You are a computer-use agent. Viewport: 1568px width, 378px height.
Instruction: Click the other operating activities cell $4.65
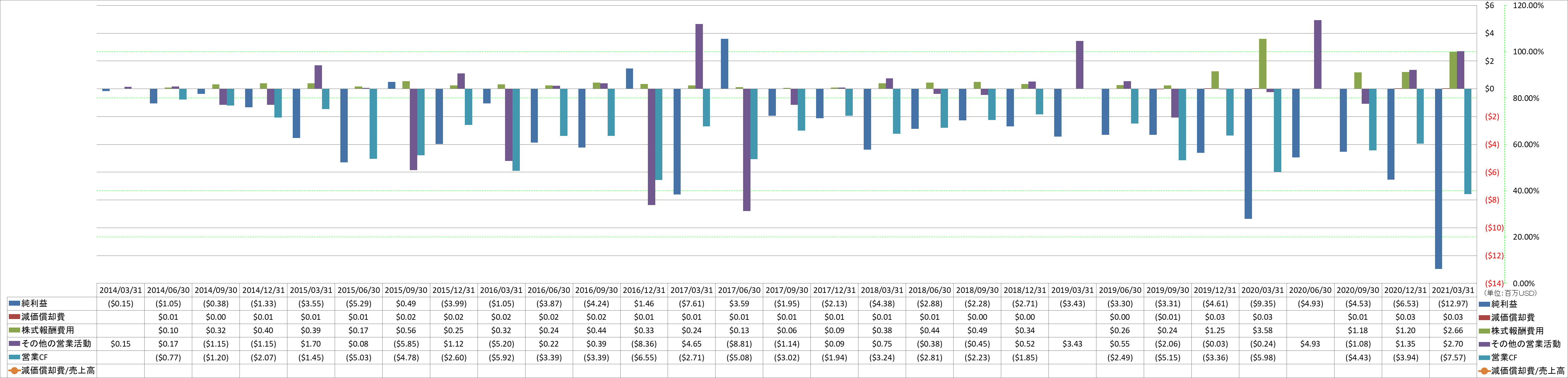click(692, 344)
